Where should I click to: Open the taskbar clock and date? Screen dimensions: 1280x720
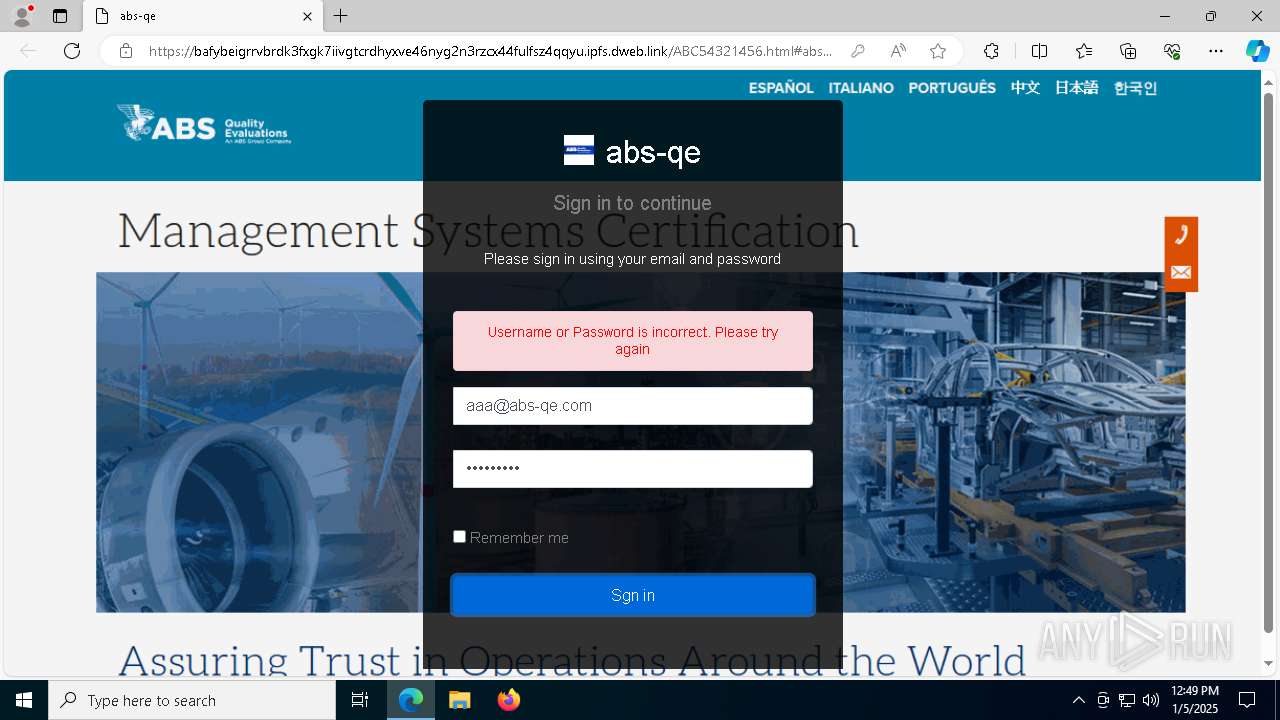pos(1194,700)
